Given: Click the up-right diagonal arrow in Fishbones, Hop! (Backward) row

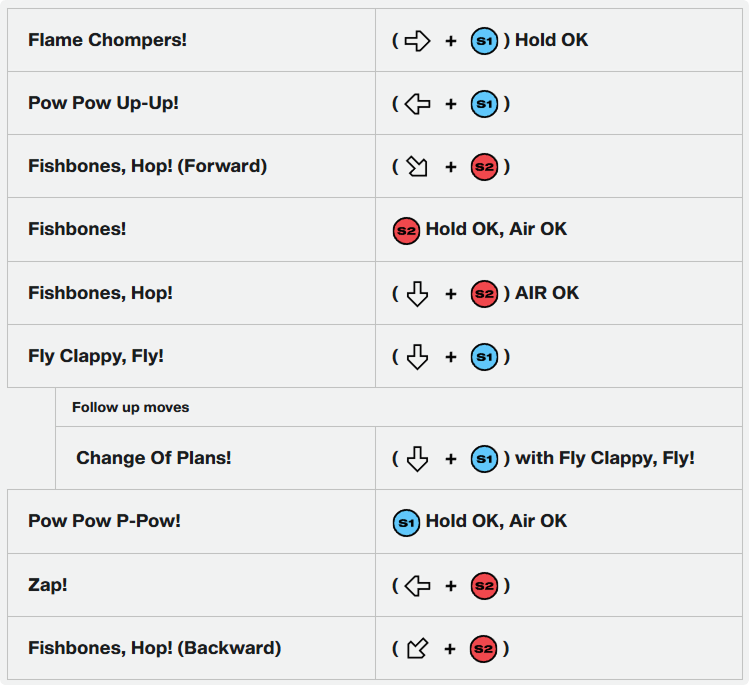Looking at the screenshot, I should point(417,649).
